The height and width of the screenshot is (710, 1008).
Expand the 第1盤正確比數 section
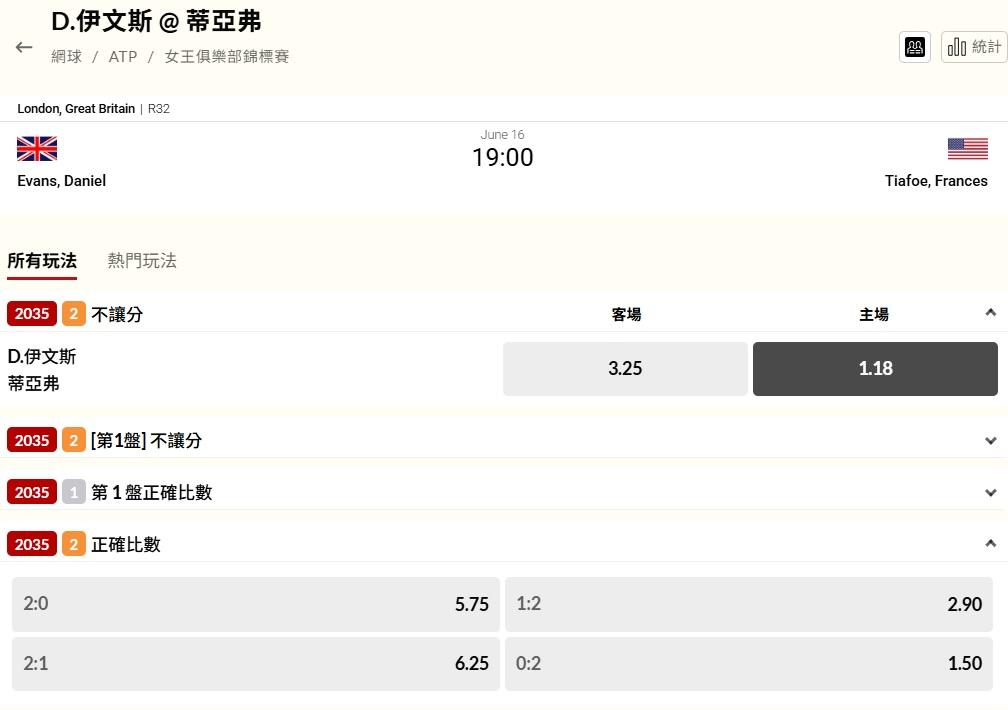(990, 492)
